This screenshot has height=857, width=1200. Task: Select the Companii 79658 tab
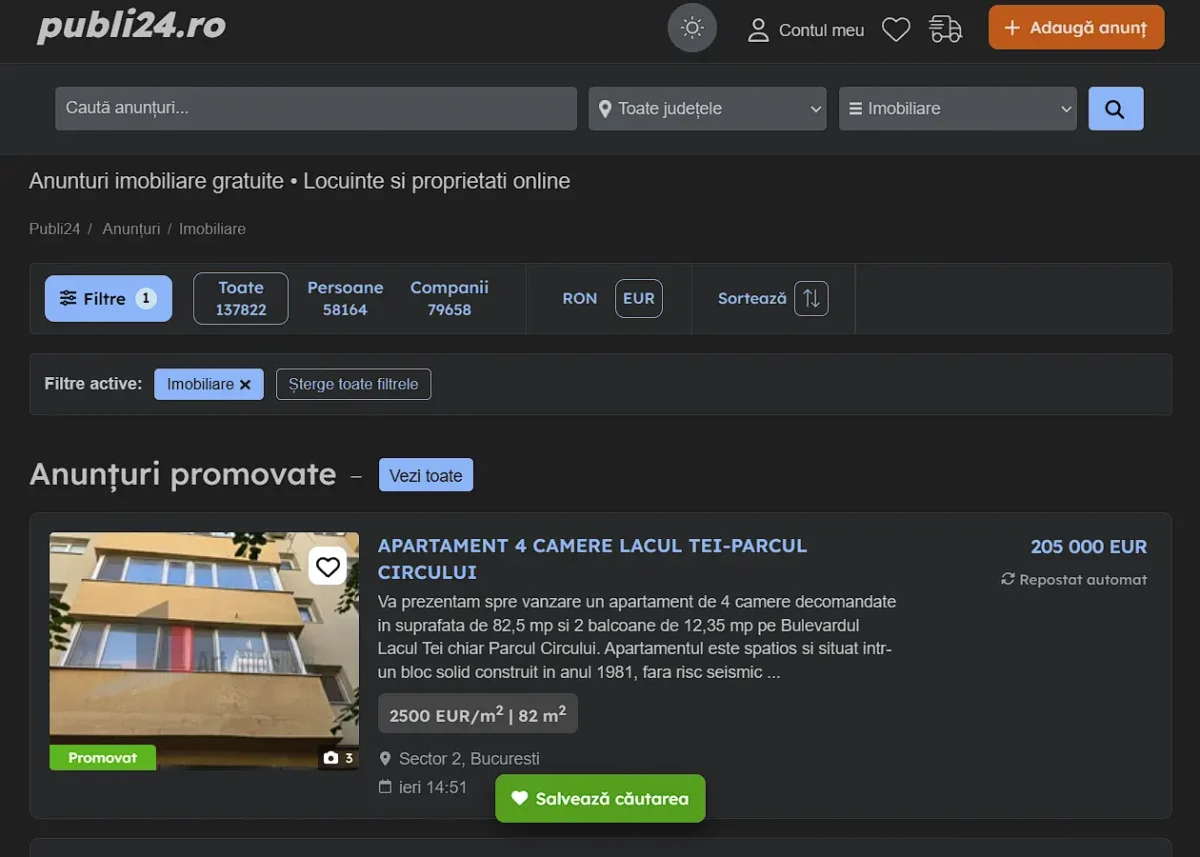[x=449, y=298]
